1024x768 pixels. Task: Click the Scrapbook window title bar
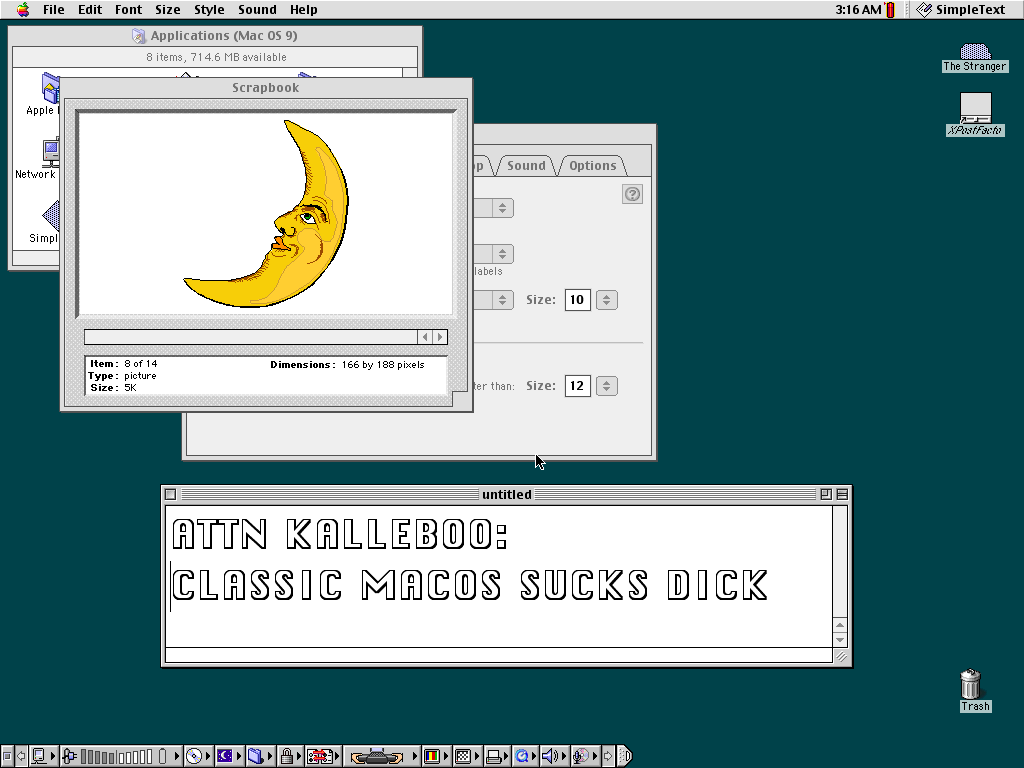click(266, 88)
